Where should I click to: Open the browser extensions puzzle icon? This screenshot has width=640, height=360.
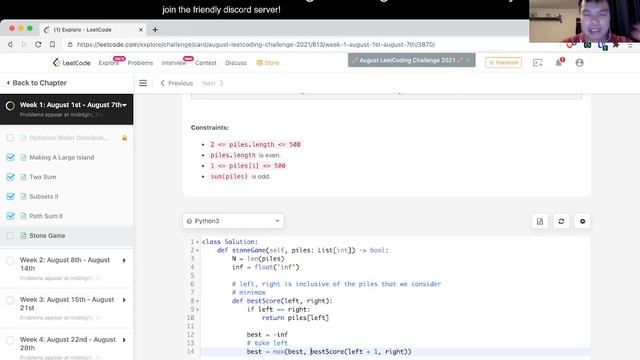tap(616, 45)
